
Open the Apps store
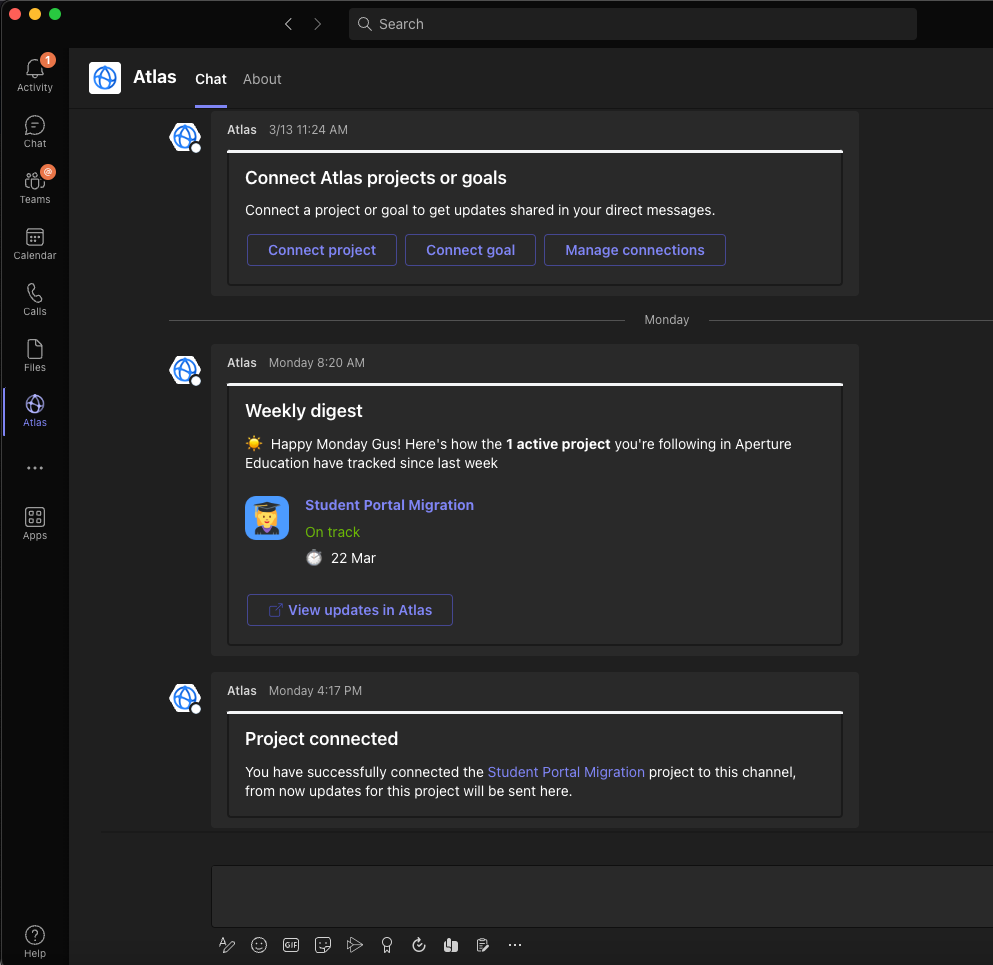pos(35,524)
